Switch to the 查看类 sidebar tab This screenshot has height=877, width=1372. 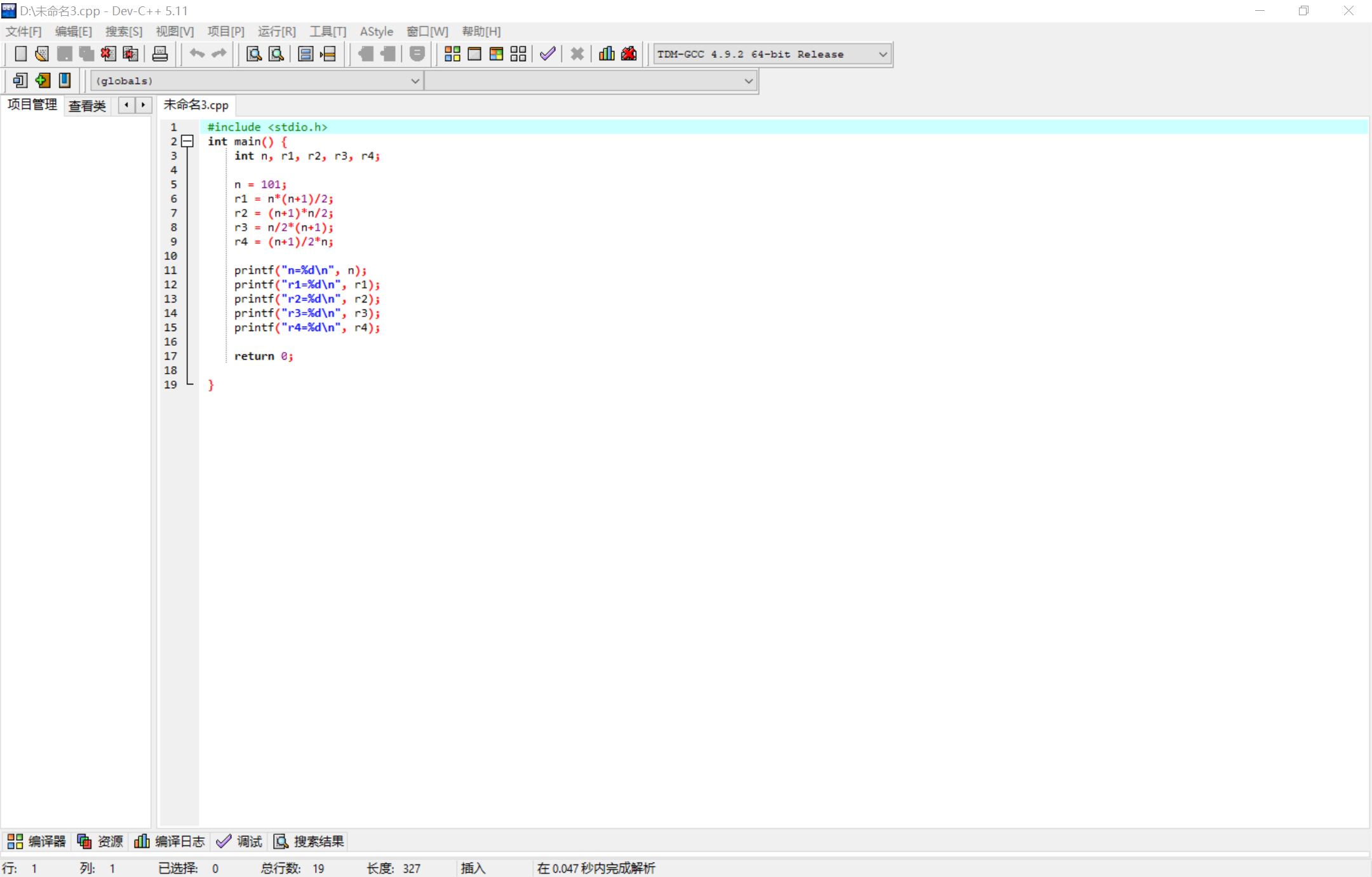click(x=87, y=105)
